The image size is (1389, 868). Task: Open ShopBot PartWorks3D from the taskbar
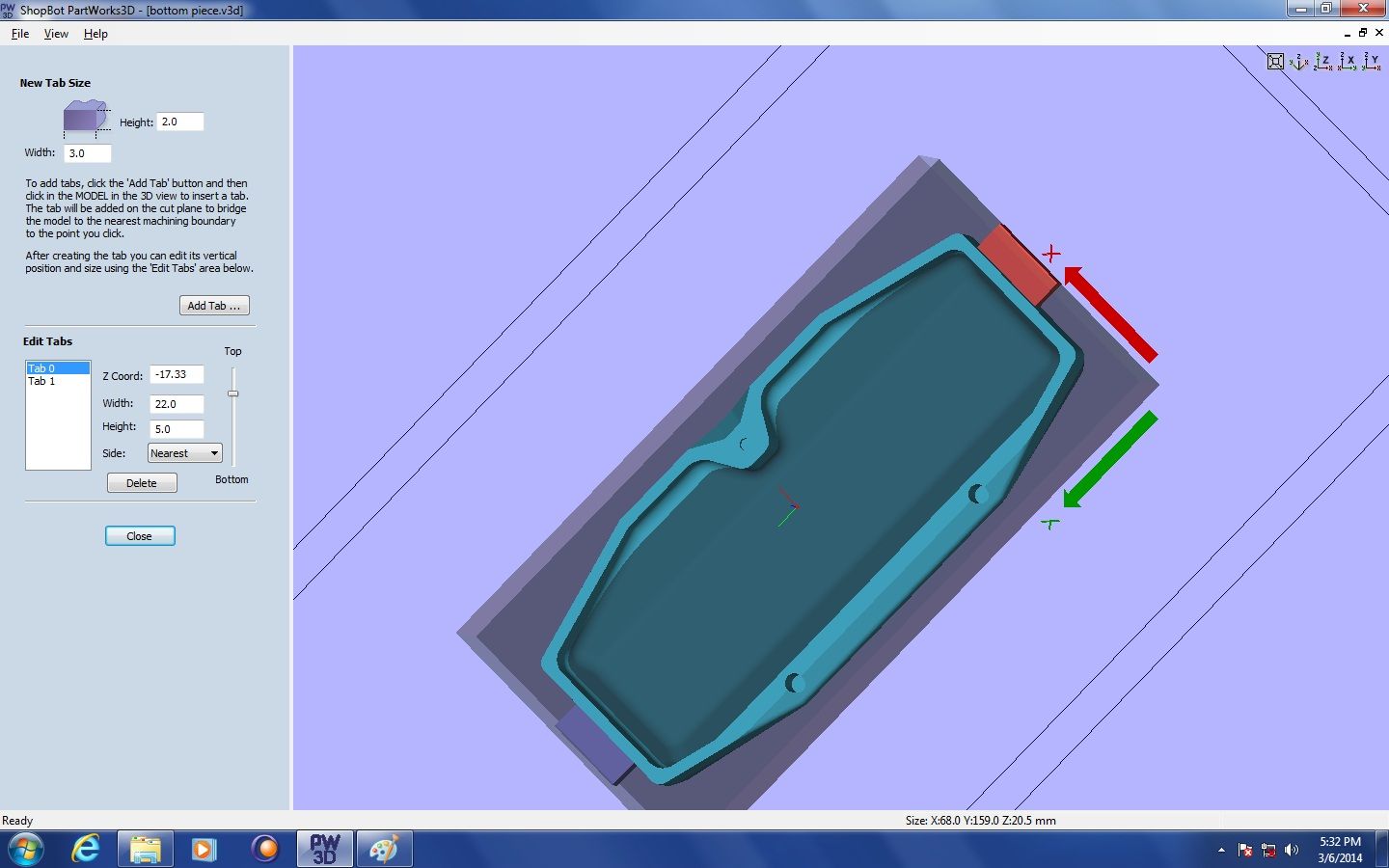(x=324, y=850)
